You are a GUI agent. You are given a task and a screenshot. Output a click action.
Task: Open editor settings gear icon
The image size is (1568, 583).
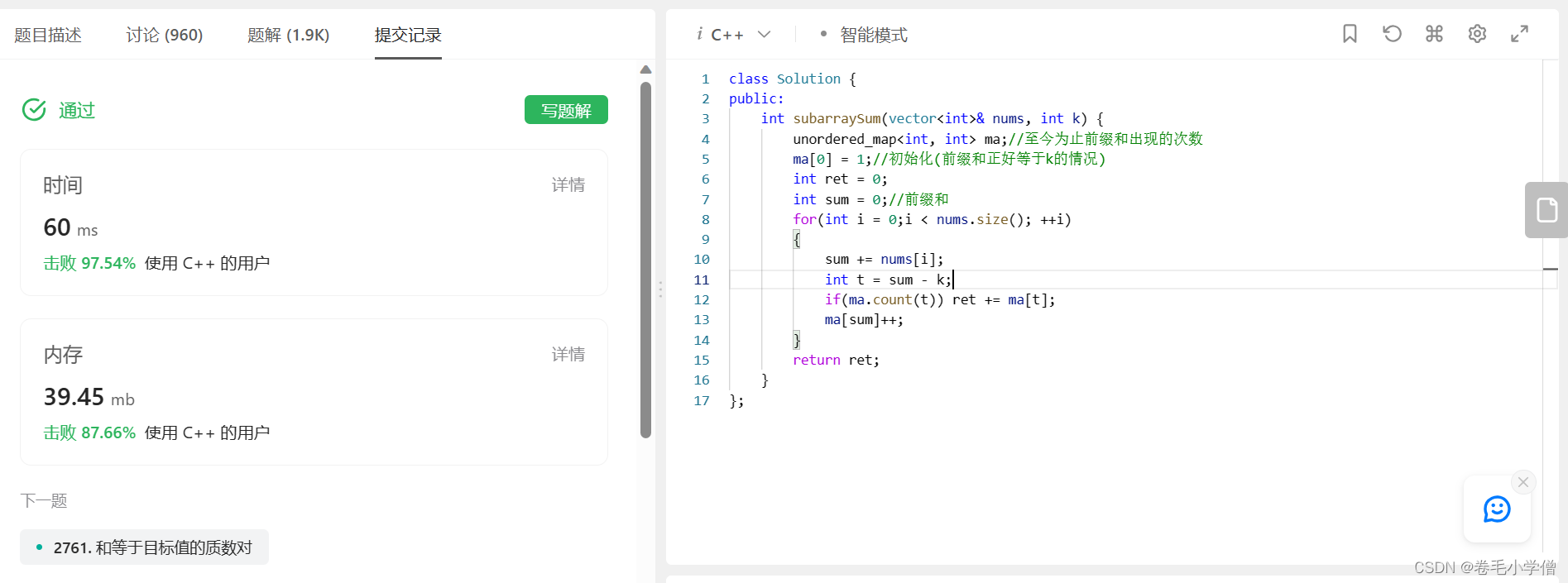click(1477, 34)
